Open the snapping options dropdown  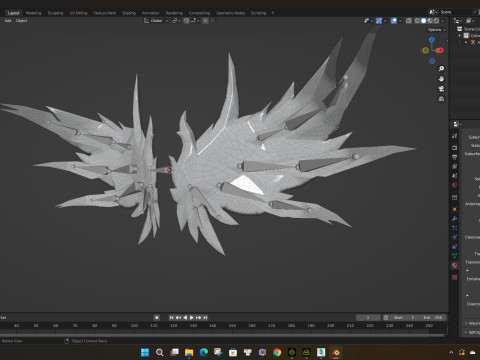pos(195,21)
